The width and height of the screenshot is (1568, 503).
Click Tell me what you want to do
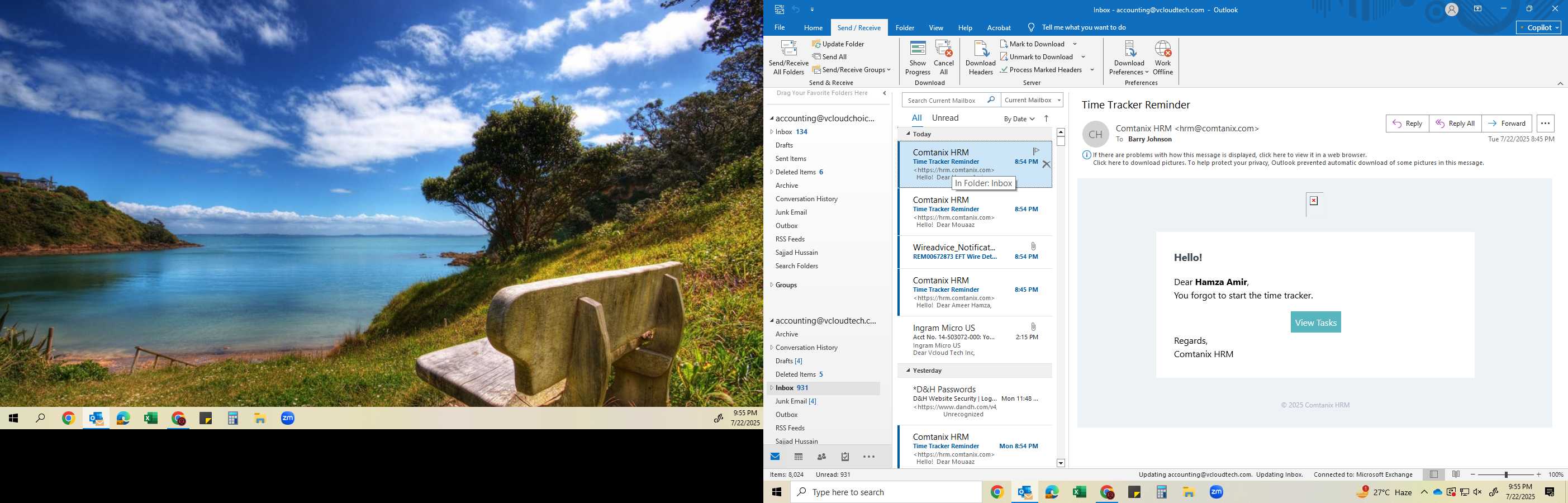click(1084, 27)
